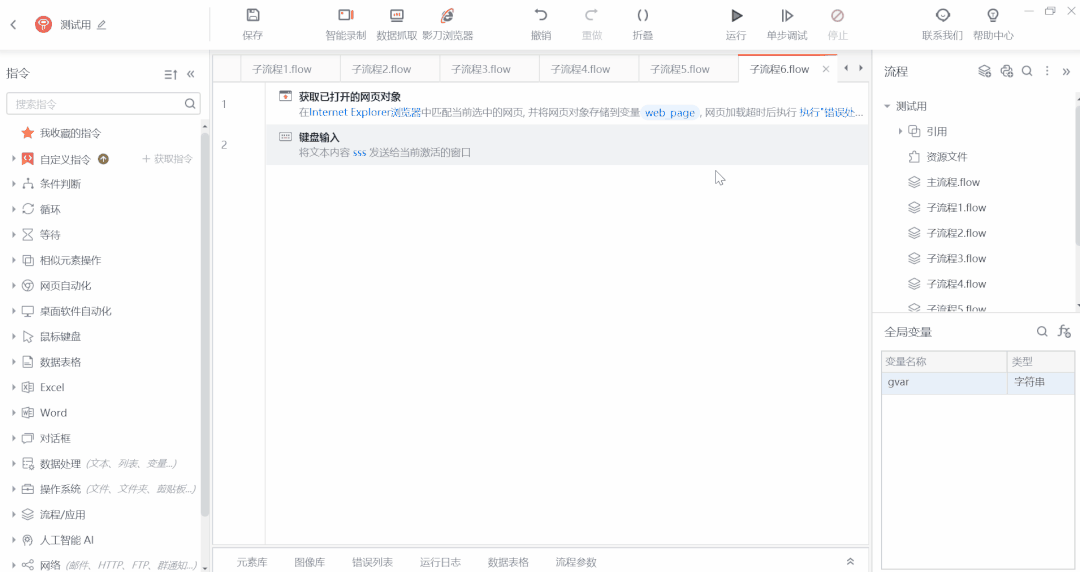Expand 网页自动化 category
The width and height of the screenshot is (1080, 572).
13,286
